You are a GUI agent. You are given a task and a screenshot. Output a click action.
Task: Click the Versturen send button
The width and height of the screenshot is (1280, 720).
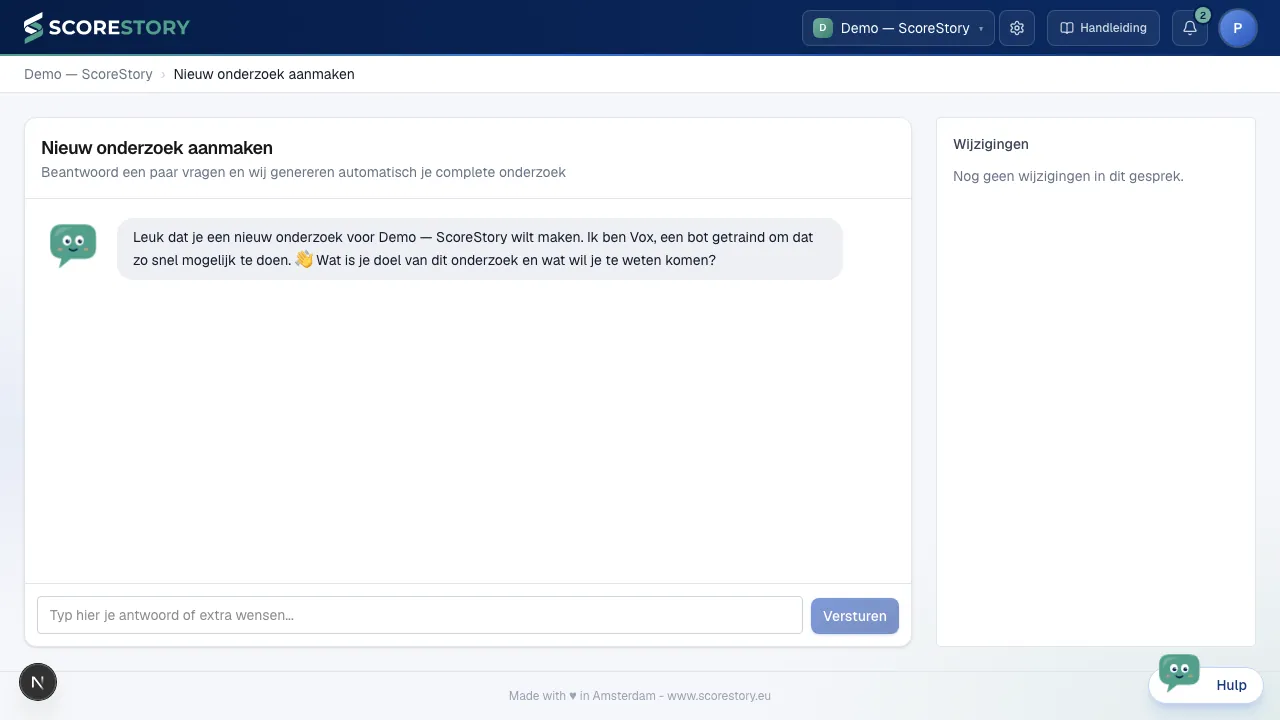[x=855, y=616]
